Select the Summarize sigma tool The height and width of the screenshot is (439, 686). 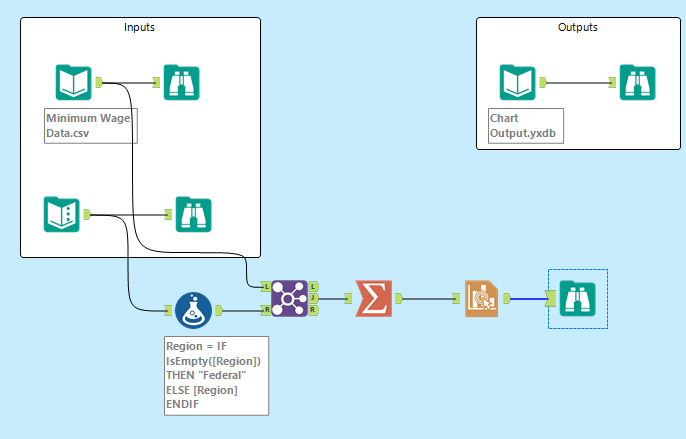[374, 299]
